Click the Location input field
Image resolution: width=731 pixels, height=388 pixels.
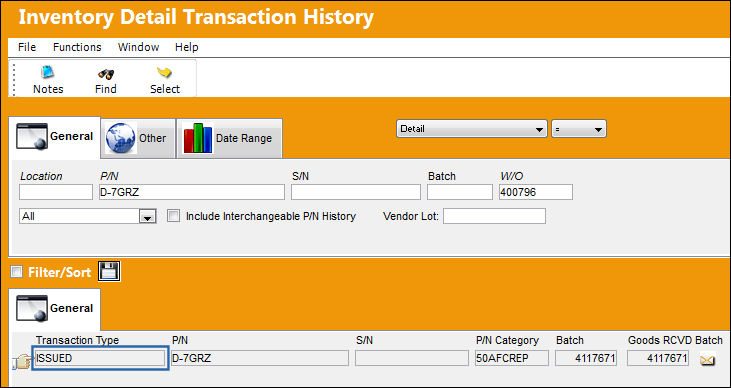56,192
